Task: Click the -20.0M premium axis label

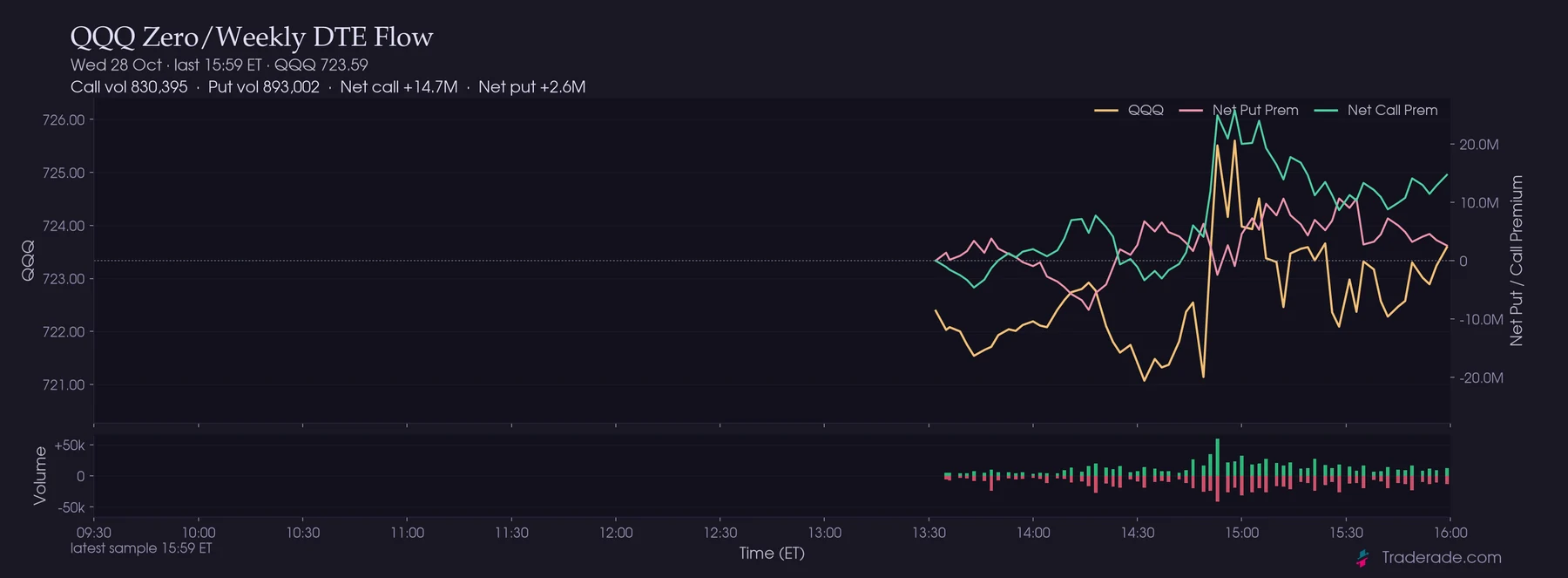Action: (1482, 378)
